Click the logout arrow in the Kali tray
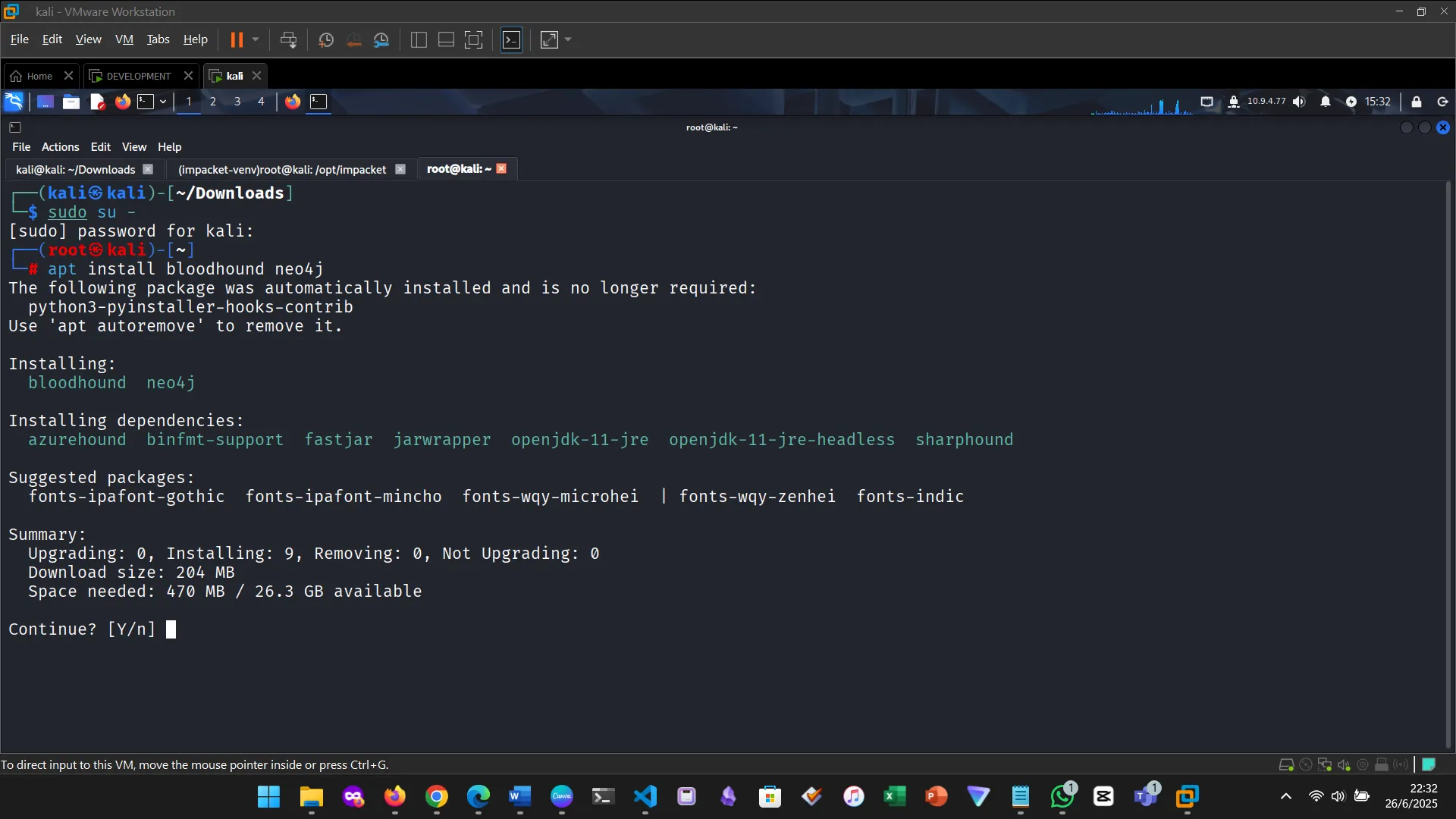This screenshot has height=819, width=1456. pos(1441,102)
